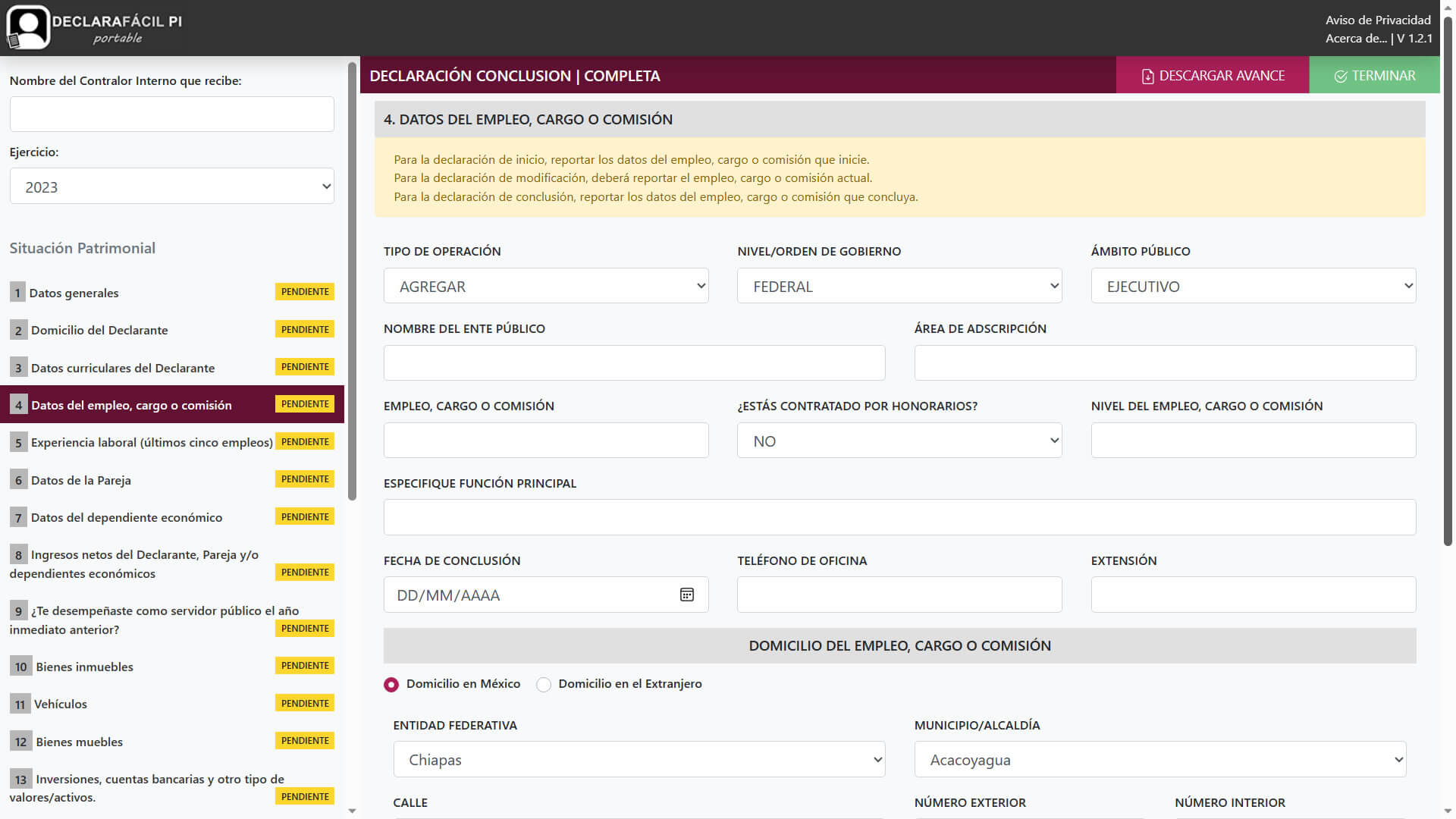This screenshot has height=819, width=1456.
Task: Open the contratado por honorarios dropdown
Action: (899, 441)
